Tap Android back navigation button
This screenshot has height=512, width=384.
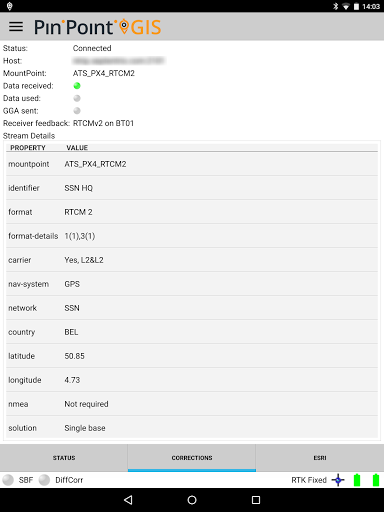point(128,500)
